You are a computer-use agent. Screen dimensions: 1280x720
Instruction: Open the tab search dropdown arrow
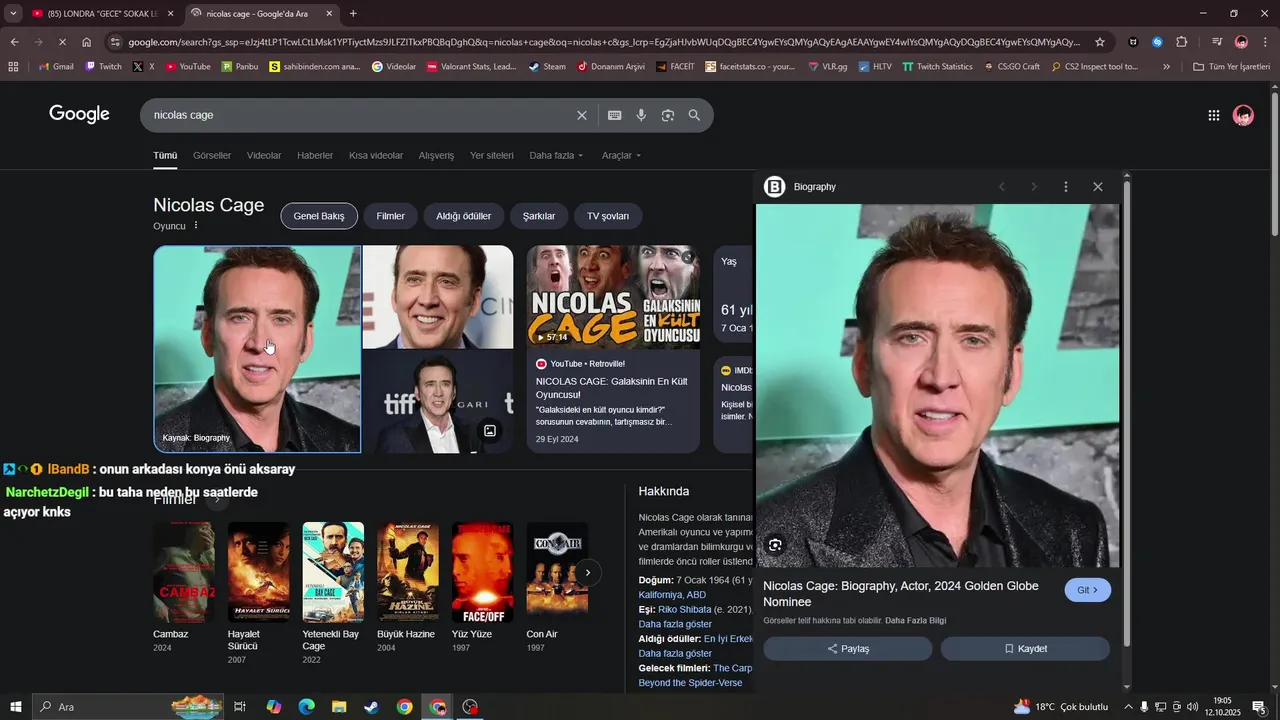click(13, 14)
